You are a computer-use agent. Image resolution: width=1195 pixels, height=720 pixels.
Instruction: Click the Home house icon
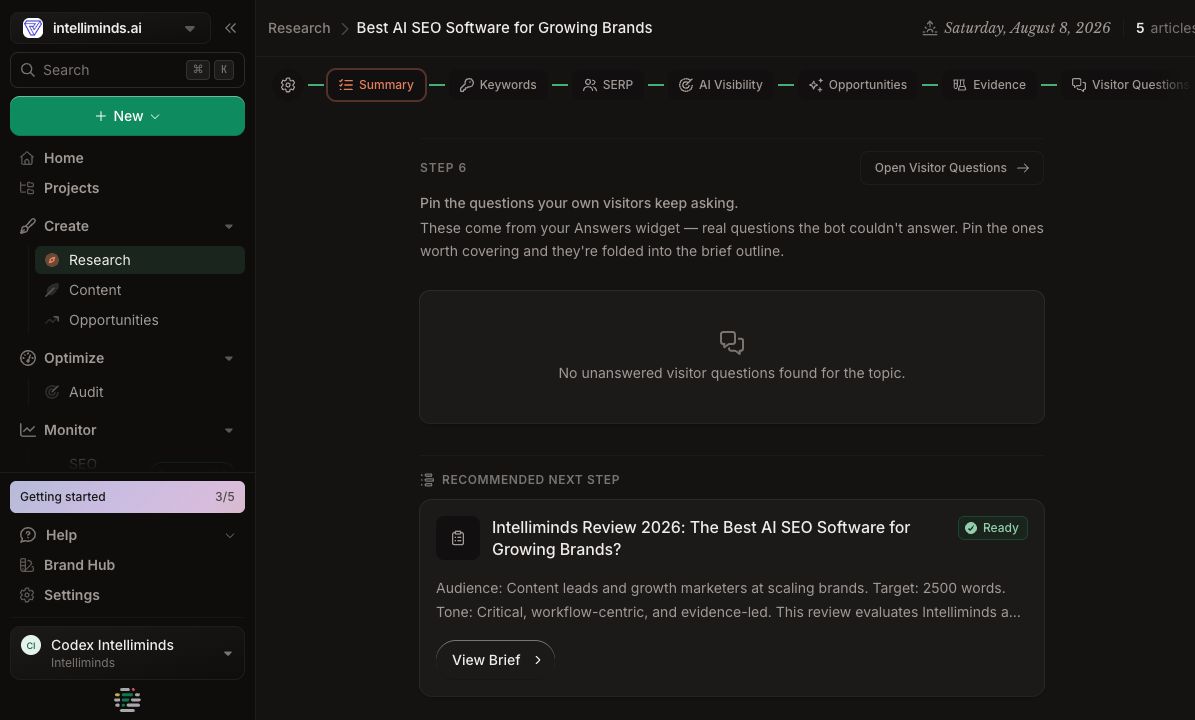click(x=27, y=158)
